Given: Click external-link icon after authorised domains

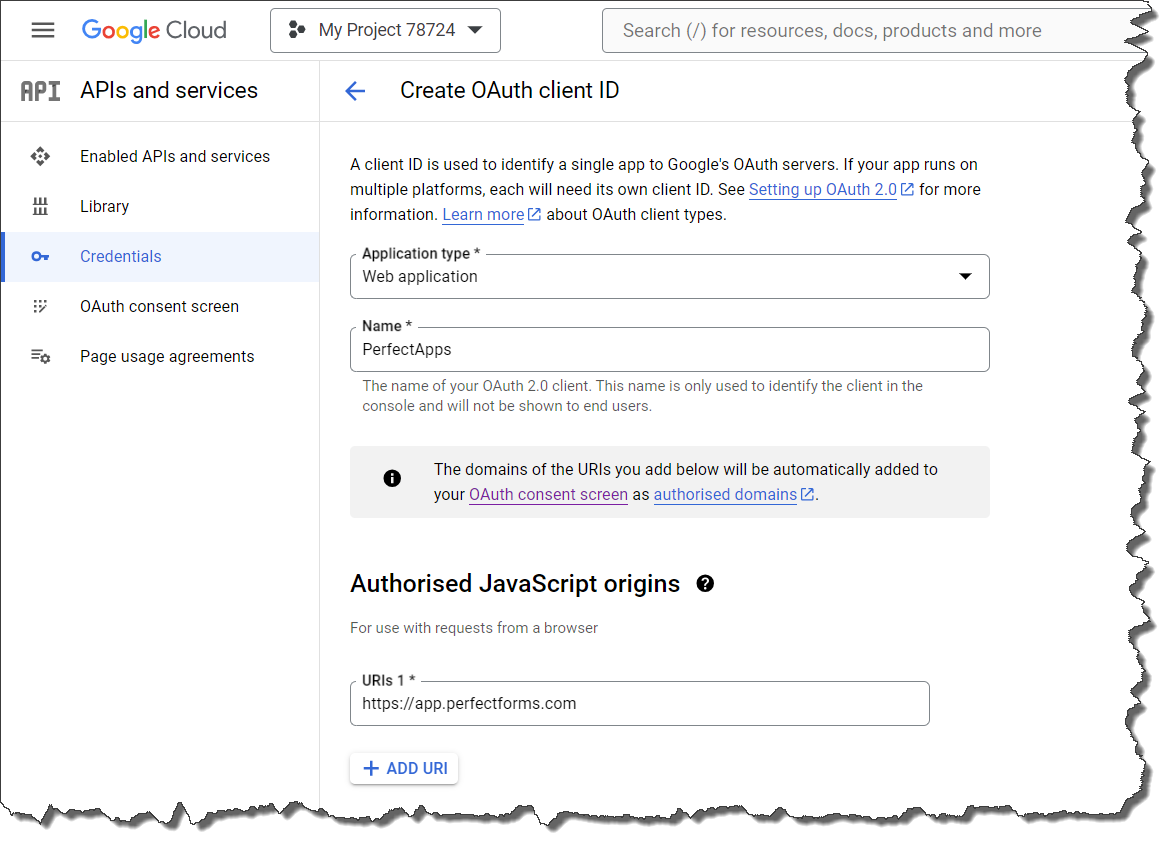Looking at the screenshot, I should [807, 494].
